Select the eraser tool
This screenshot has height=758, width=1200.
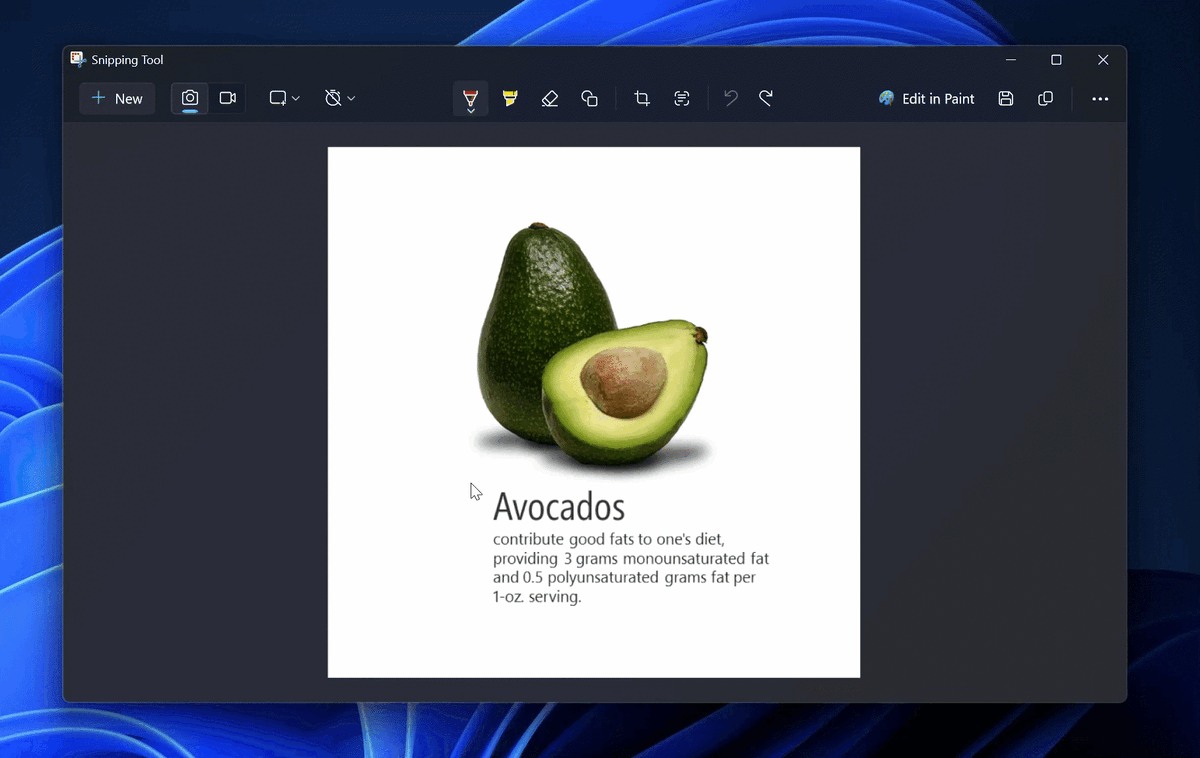tap(550, 98)
